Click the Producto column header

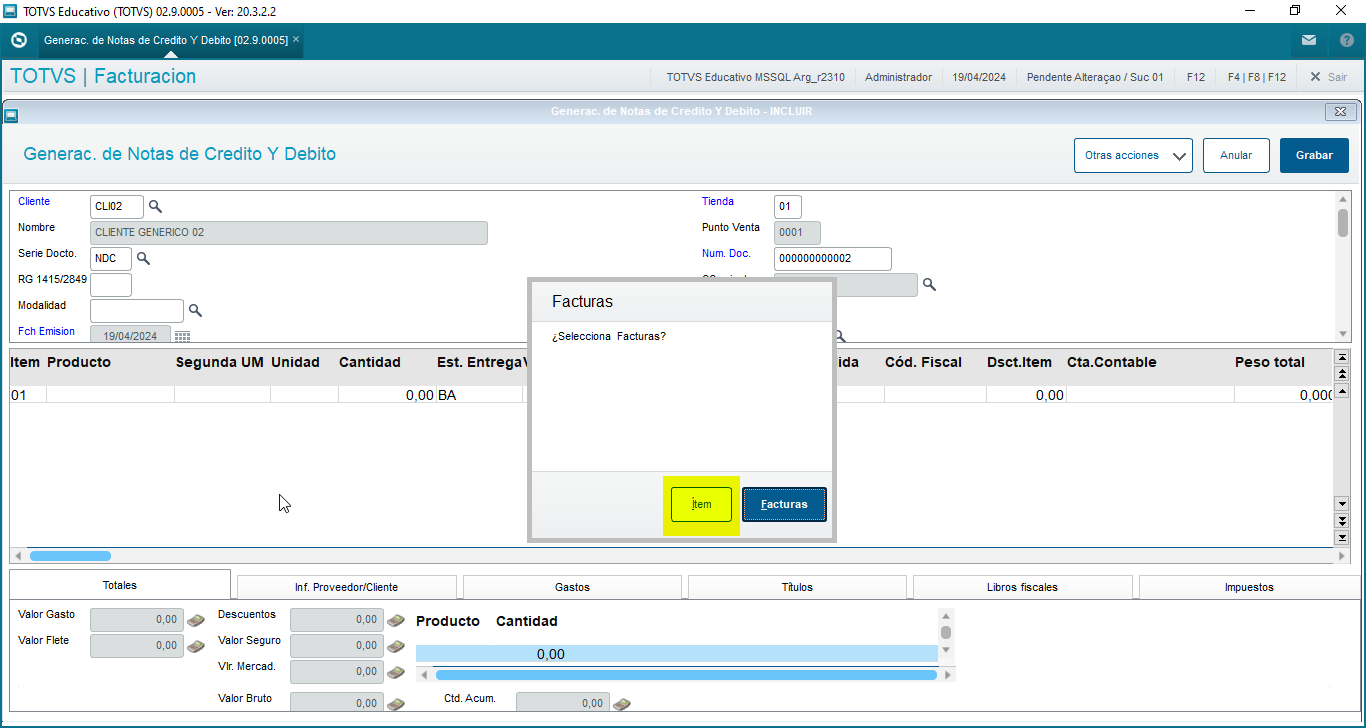79,362
